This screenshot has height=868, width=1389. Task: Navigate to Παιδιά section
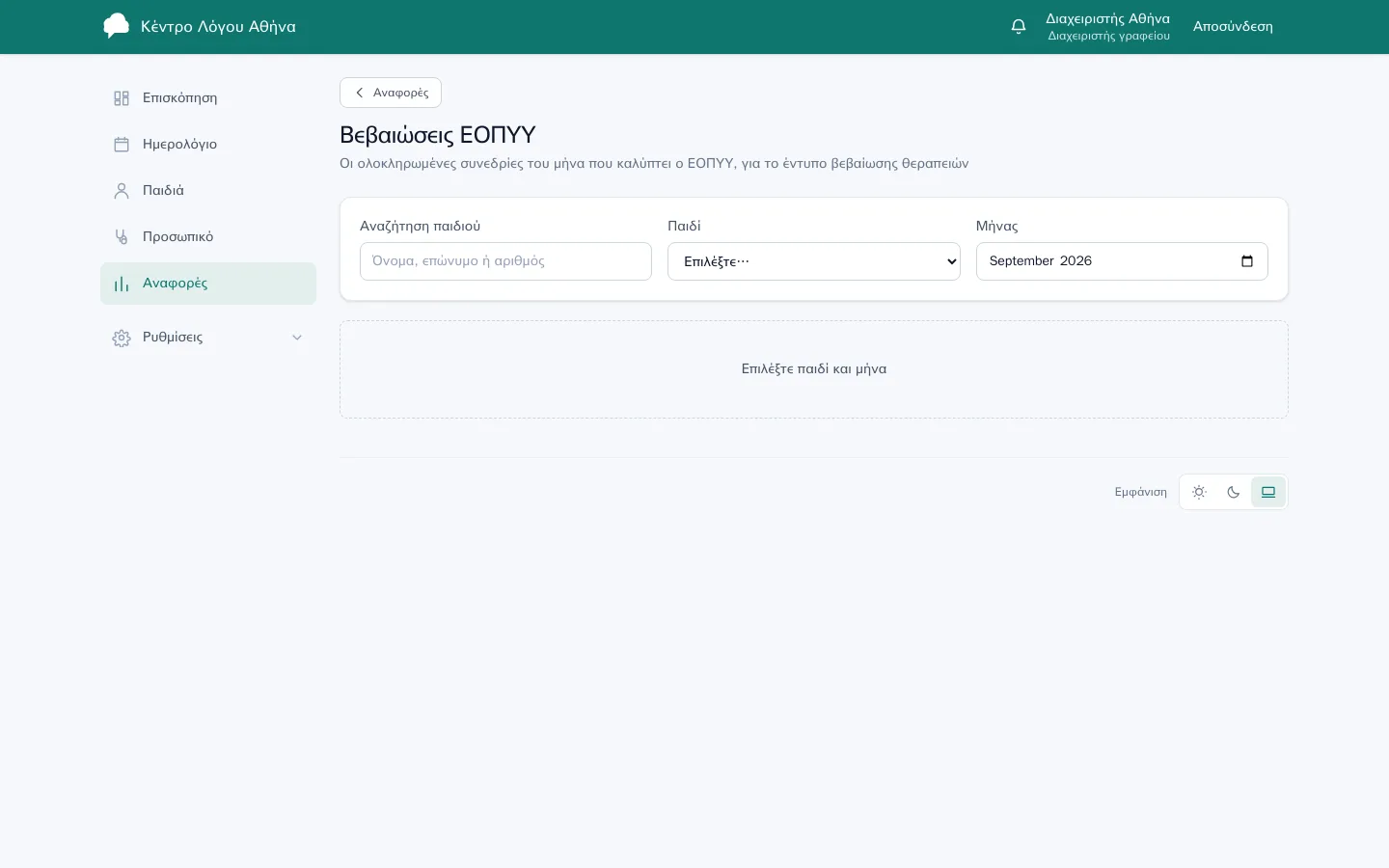point(208,191)
